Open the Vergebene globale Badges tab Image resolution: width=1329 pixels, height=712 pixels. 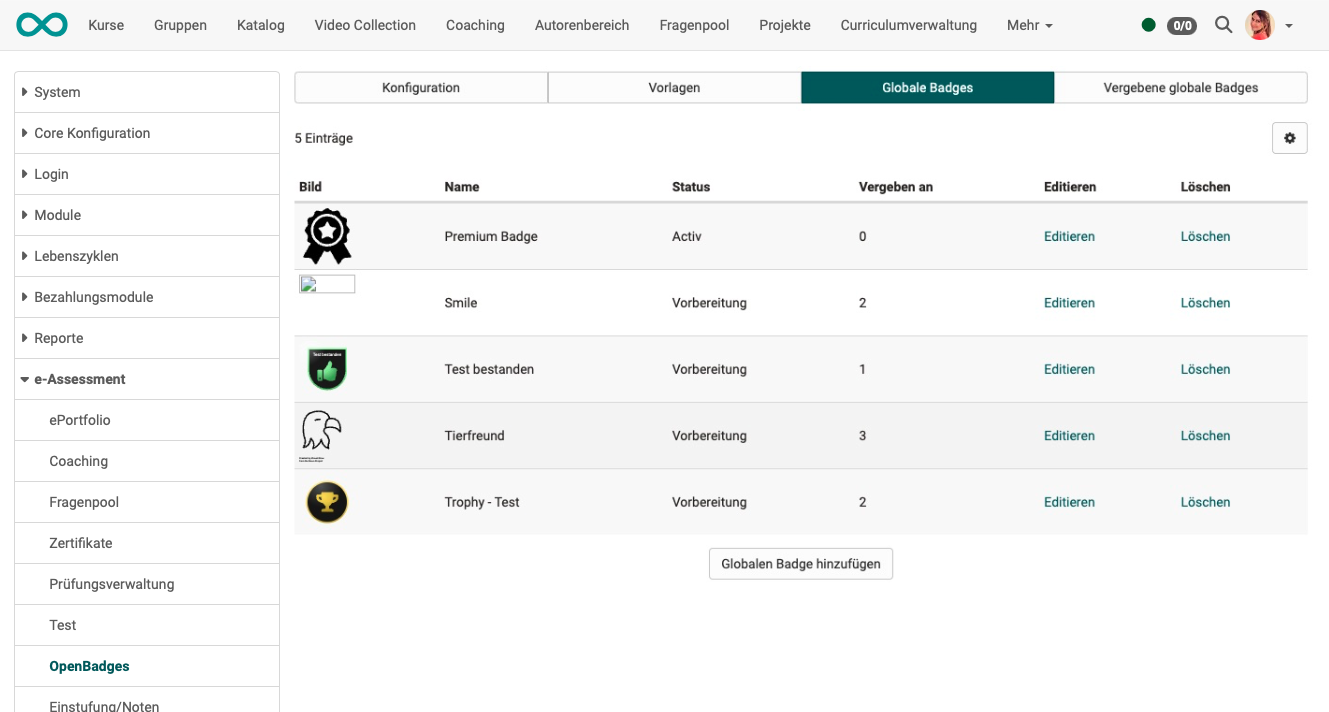point(1180,87)
